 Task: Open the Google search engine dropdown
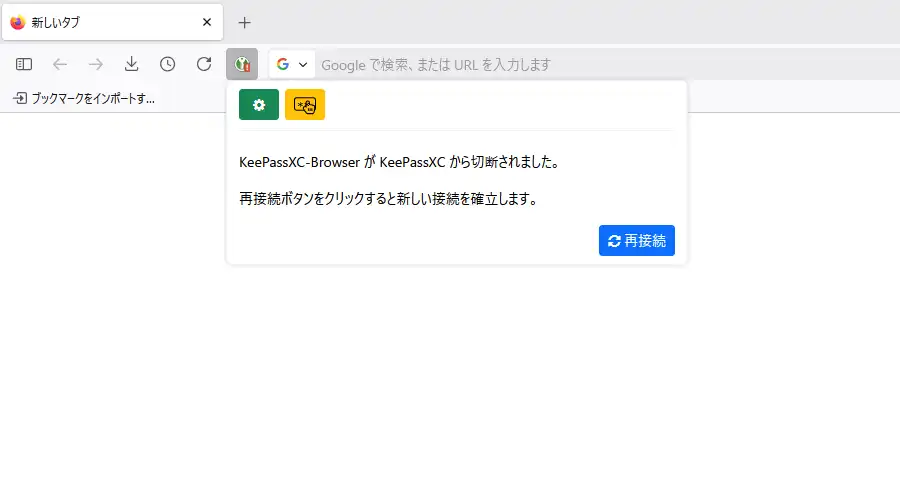pos(292,64)
